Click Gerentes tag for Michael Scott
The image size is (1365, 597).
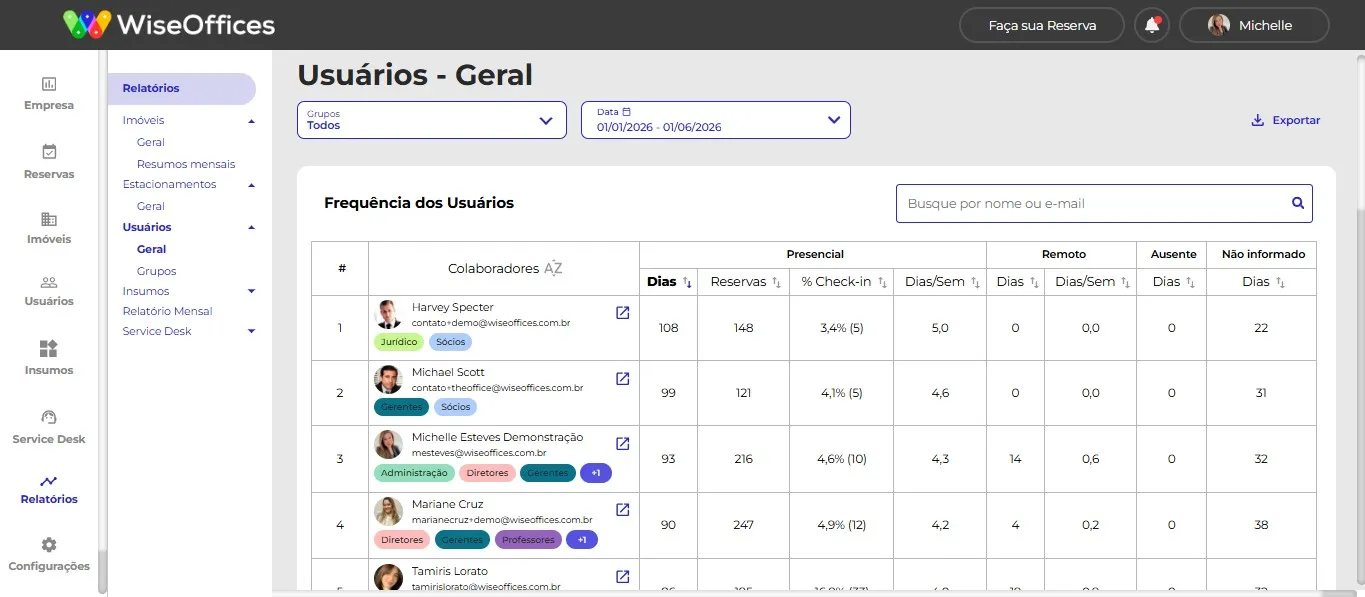click(401, 407)
